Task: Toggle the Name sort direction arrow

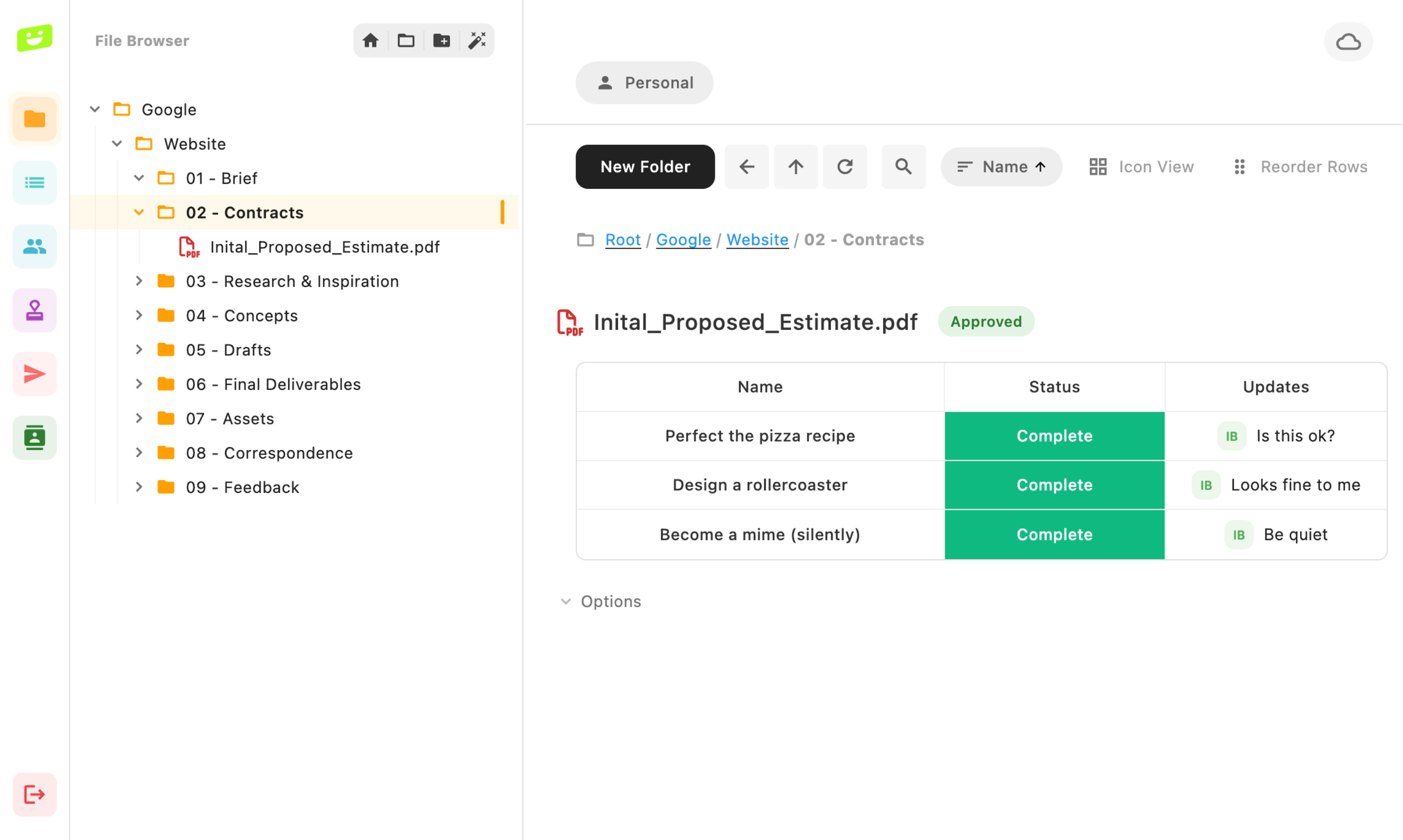Action: [1041, 167]
